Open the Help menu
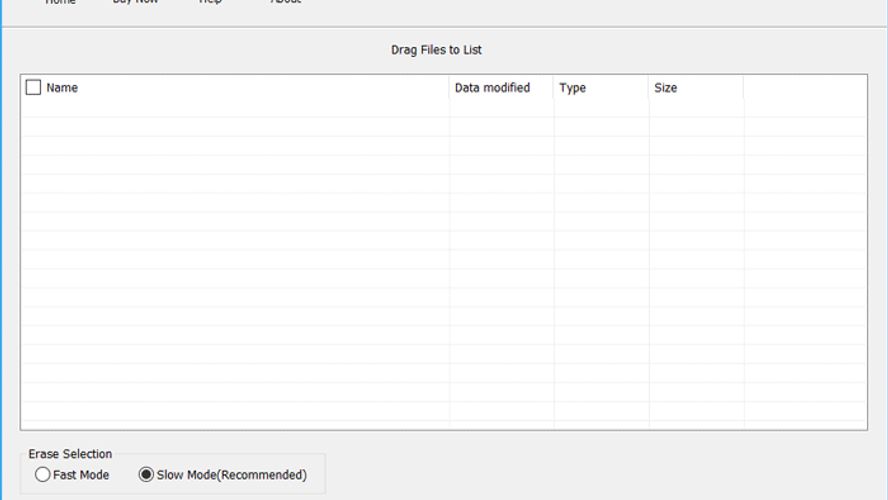This screenshot has width=888, height=500. point(210,2)
